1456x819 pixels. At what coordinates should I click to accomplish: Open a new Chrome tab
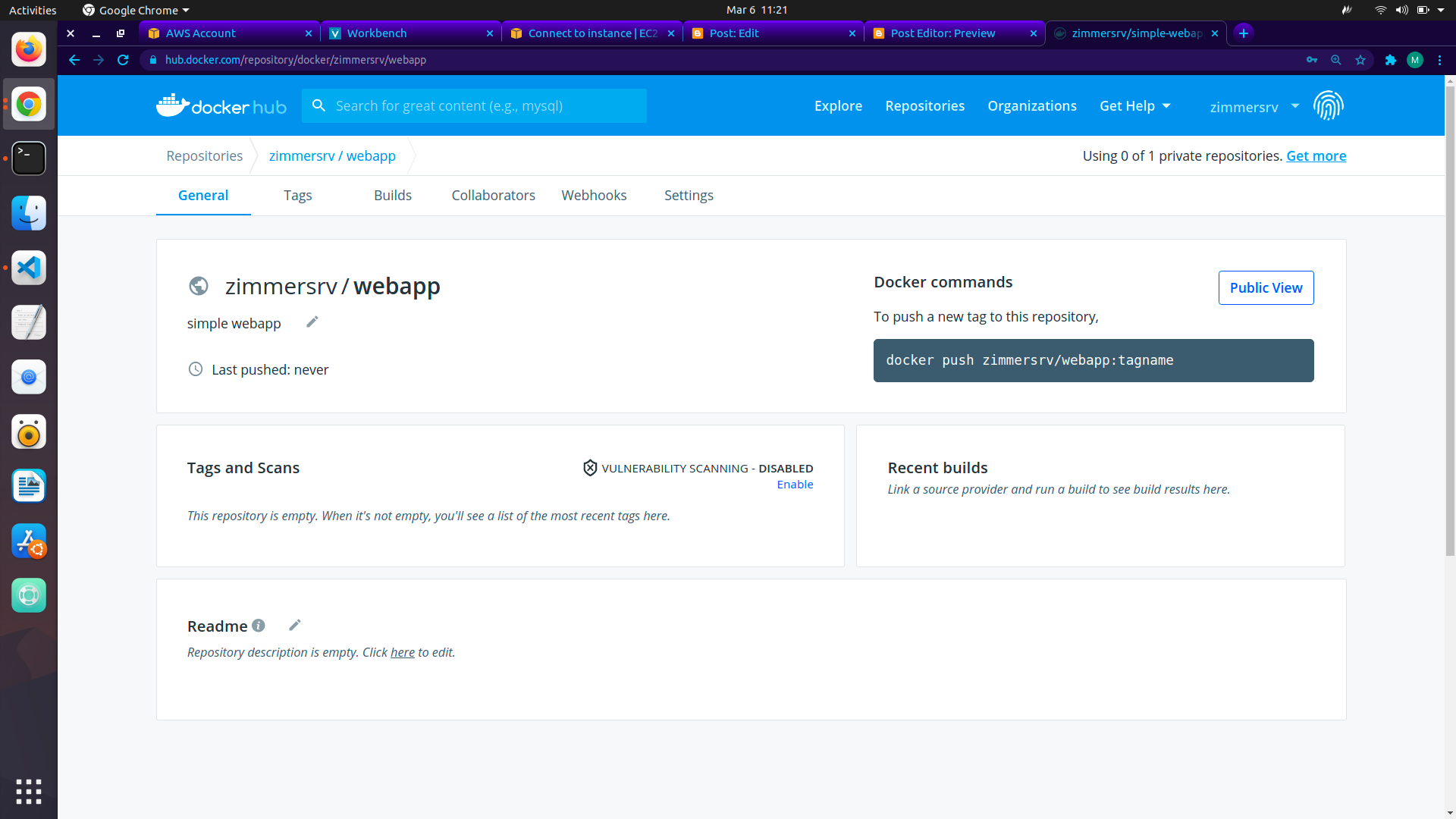pos(1244,33)
